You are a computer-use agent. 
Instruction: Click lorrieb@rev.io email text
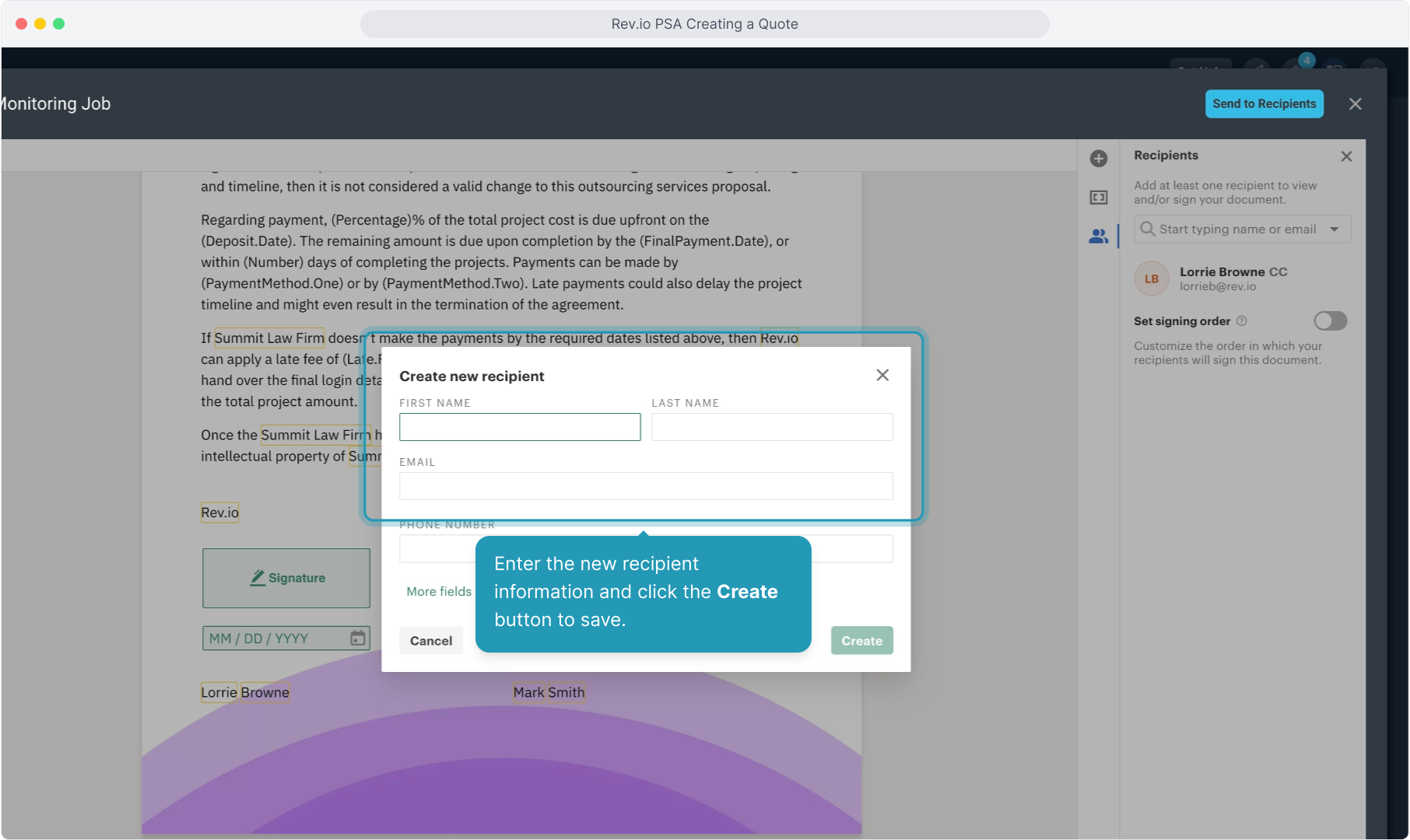point(1217,286)
